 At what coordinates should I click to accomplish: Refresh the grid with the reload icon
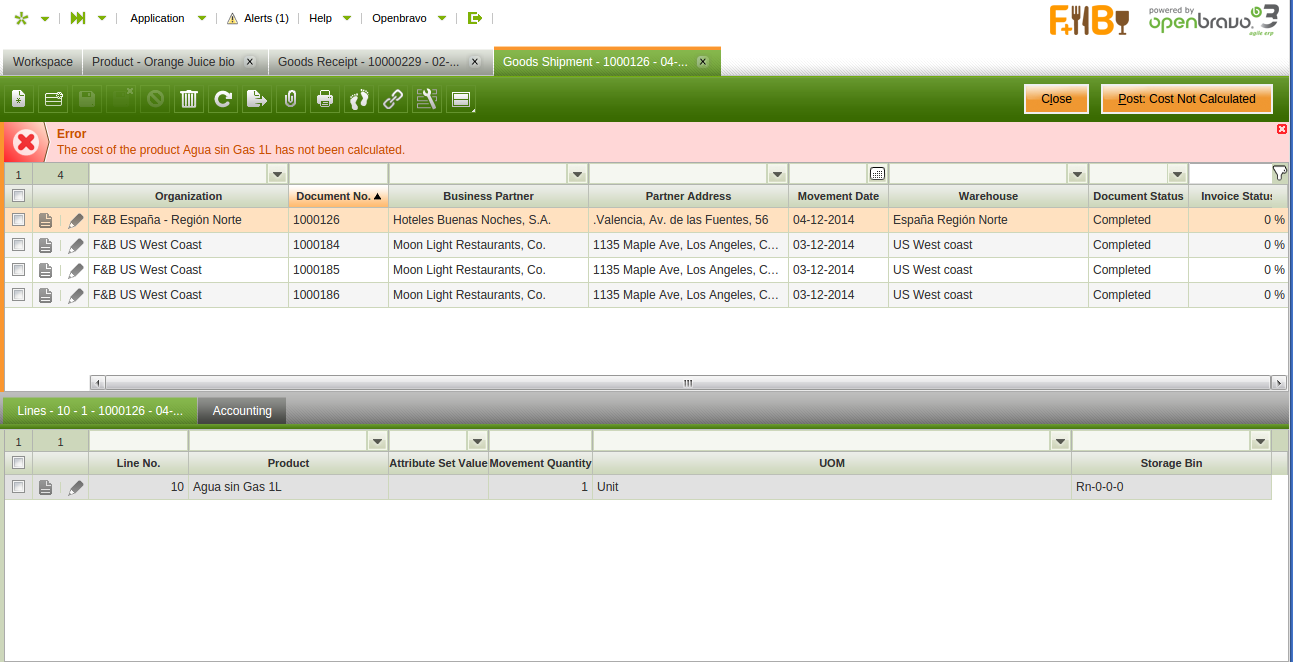223,99
